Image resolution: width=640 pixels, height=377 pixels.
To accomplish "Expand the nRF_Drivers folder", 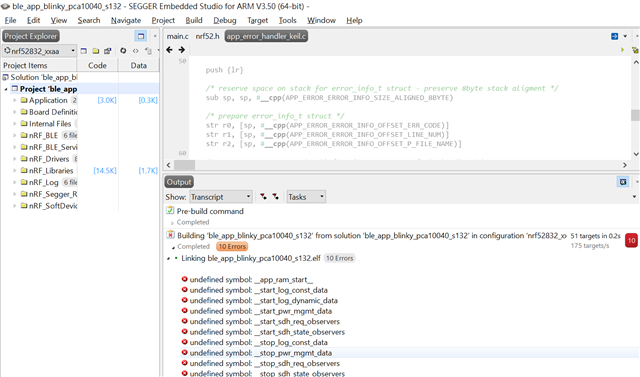I will 15,159.
